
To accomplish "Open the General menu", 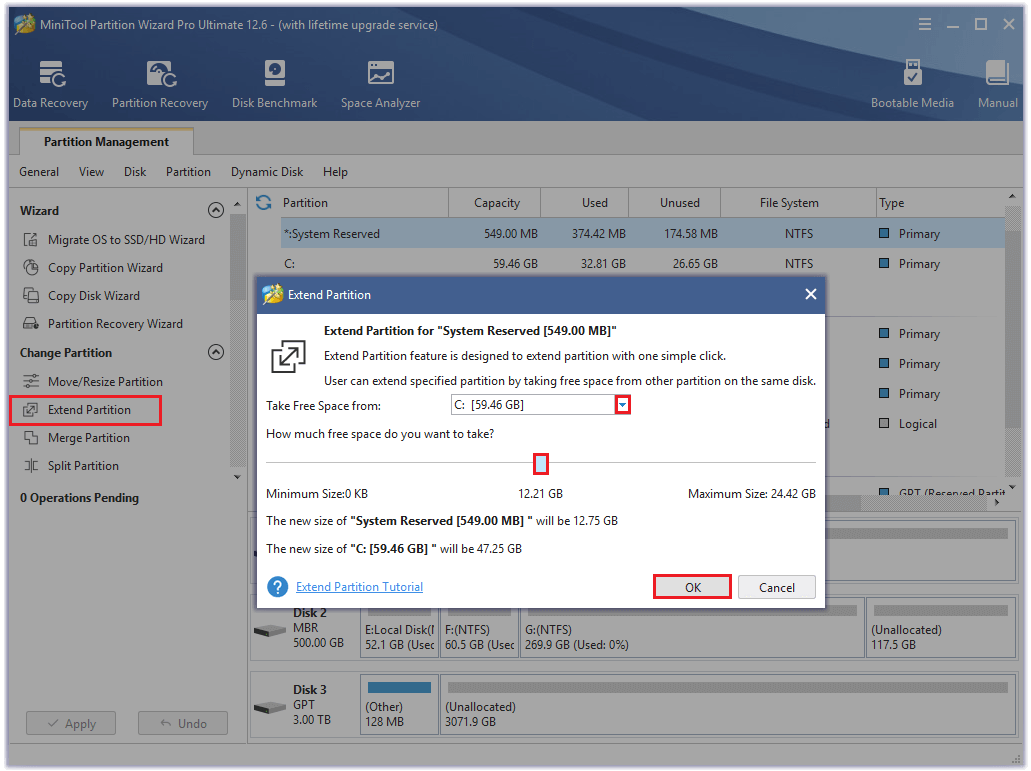I will pyautogui.click(x=39, y=172).
